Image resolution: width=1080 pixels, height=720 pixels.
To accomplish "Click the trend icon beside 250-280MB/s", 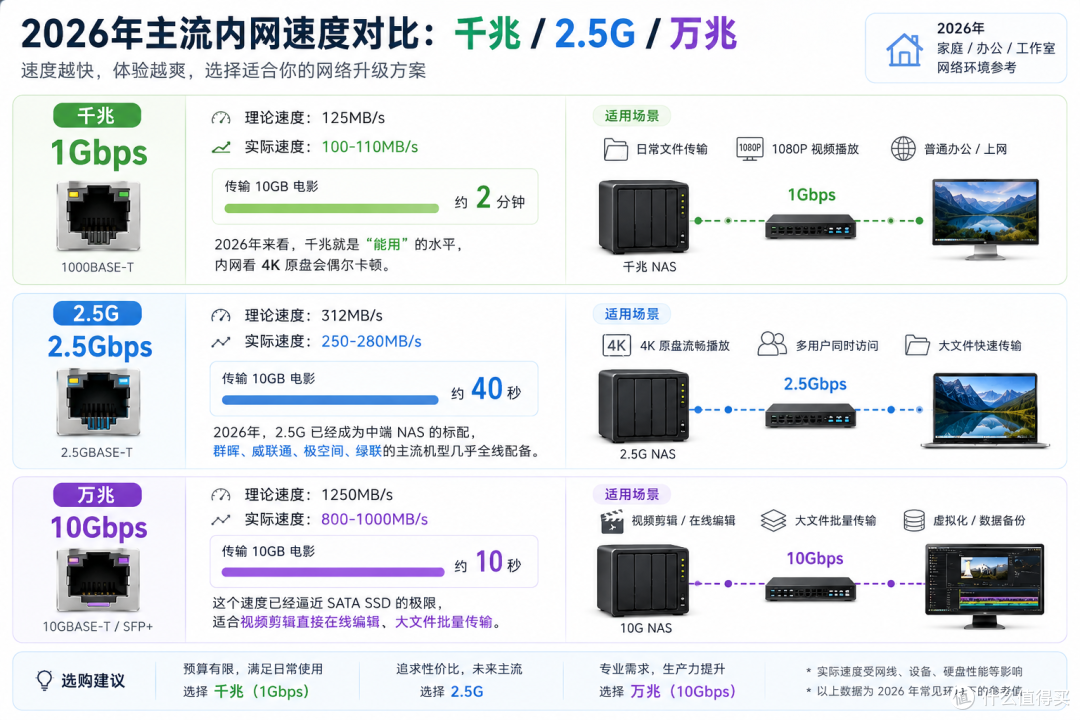I will click(220, 342).
